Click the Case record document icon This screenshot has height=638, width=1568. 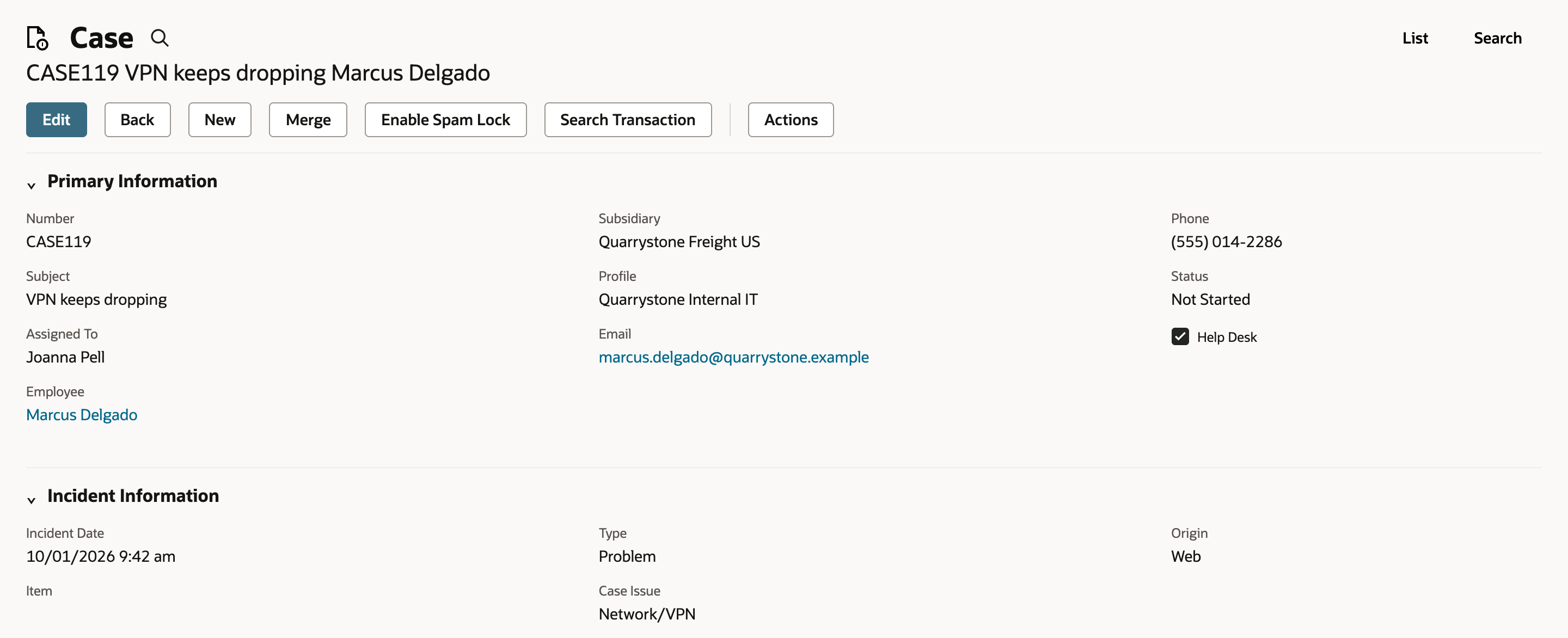click(x=37, y=38)
